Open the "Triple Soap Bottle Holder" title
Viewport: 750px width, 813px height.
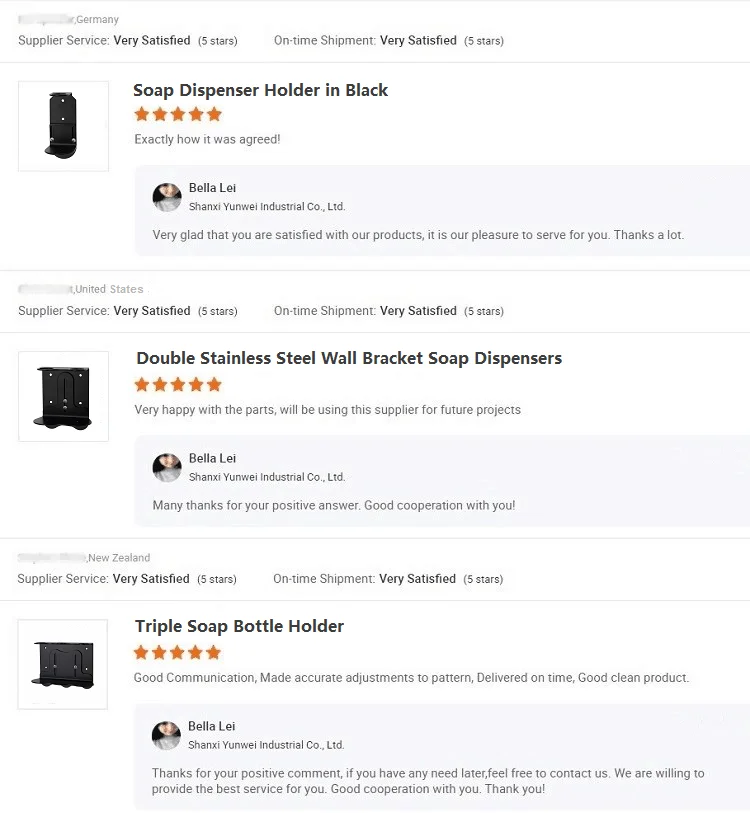point(239,626)
